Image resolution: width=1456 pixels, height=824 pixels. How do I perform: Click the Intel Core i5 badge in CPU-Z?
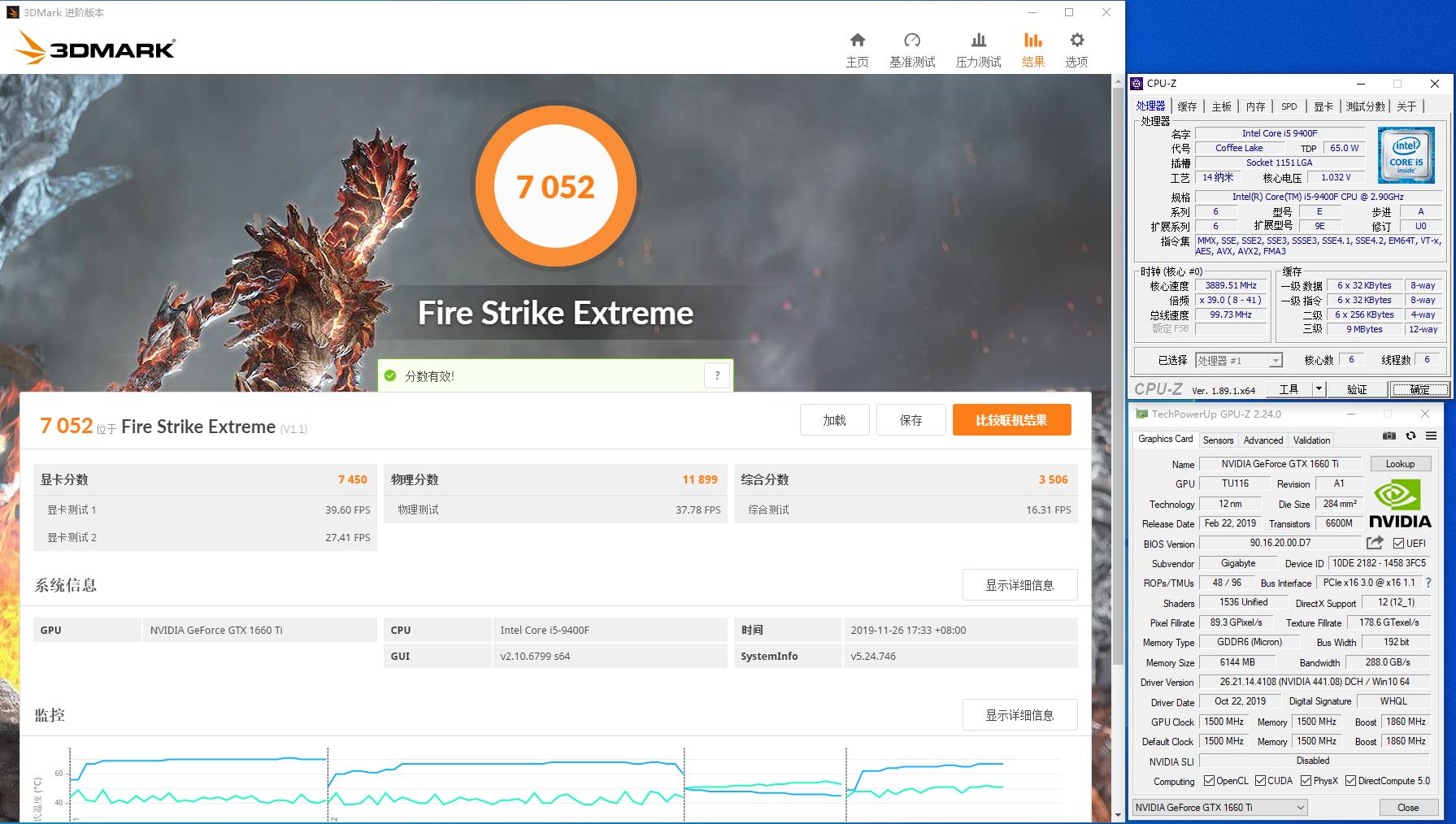(1406, 154)
